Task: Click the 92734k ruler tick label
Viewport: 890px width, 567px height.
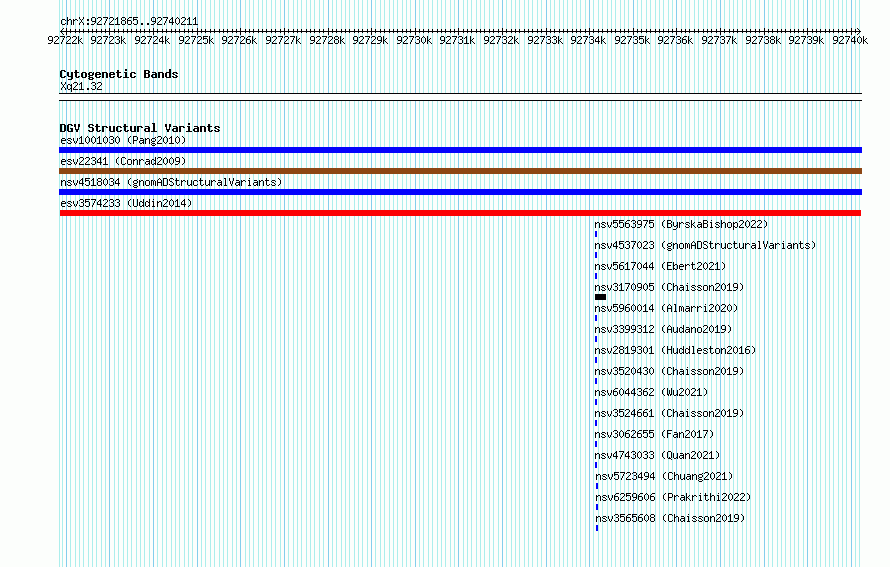Action: [x=588, y=40]
